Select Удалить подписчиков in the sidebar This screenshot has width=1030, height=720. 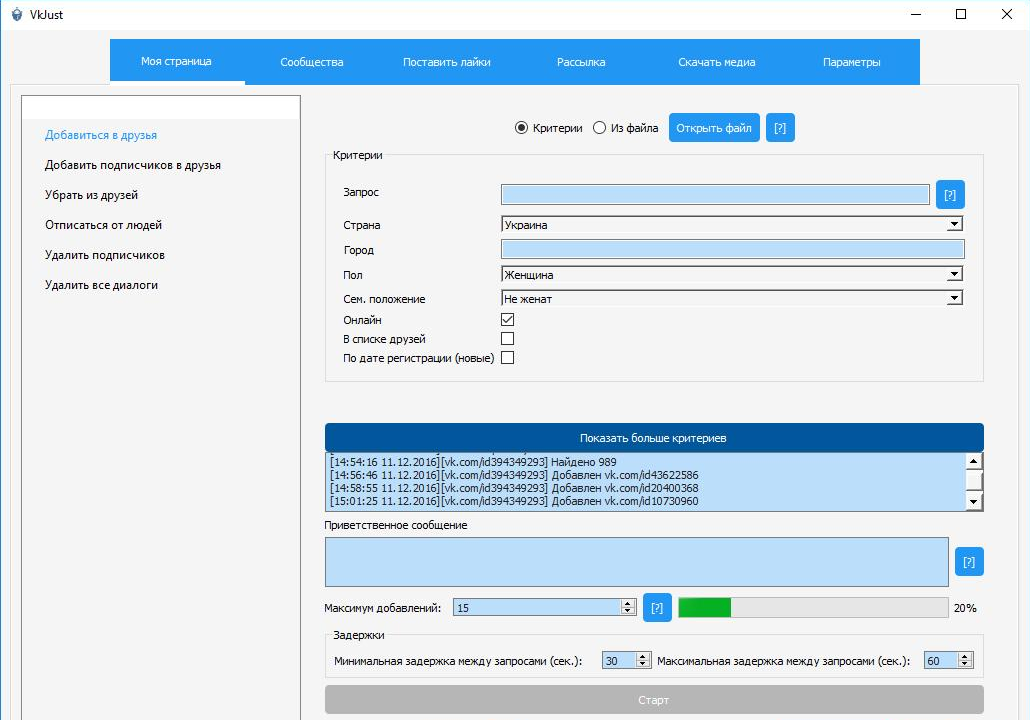105,255
